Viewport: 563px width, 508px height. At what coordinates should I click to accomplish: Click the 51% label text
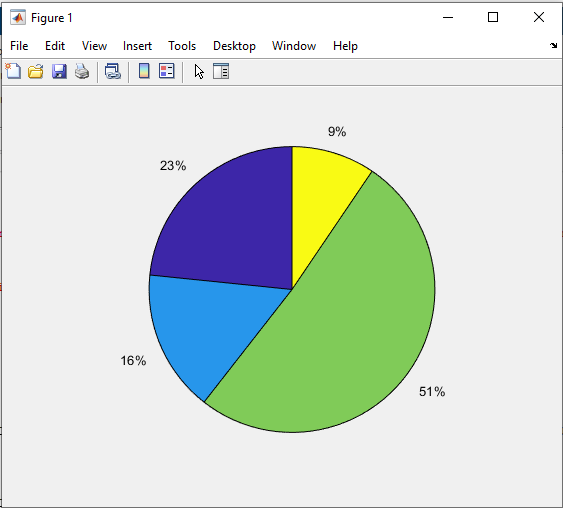tap(432, 391)
